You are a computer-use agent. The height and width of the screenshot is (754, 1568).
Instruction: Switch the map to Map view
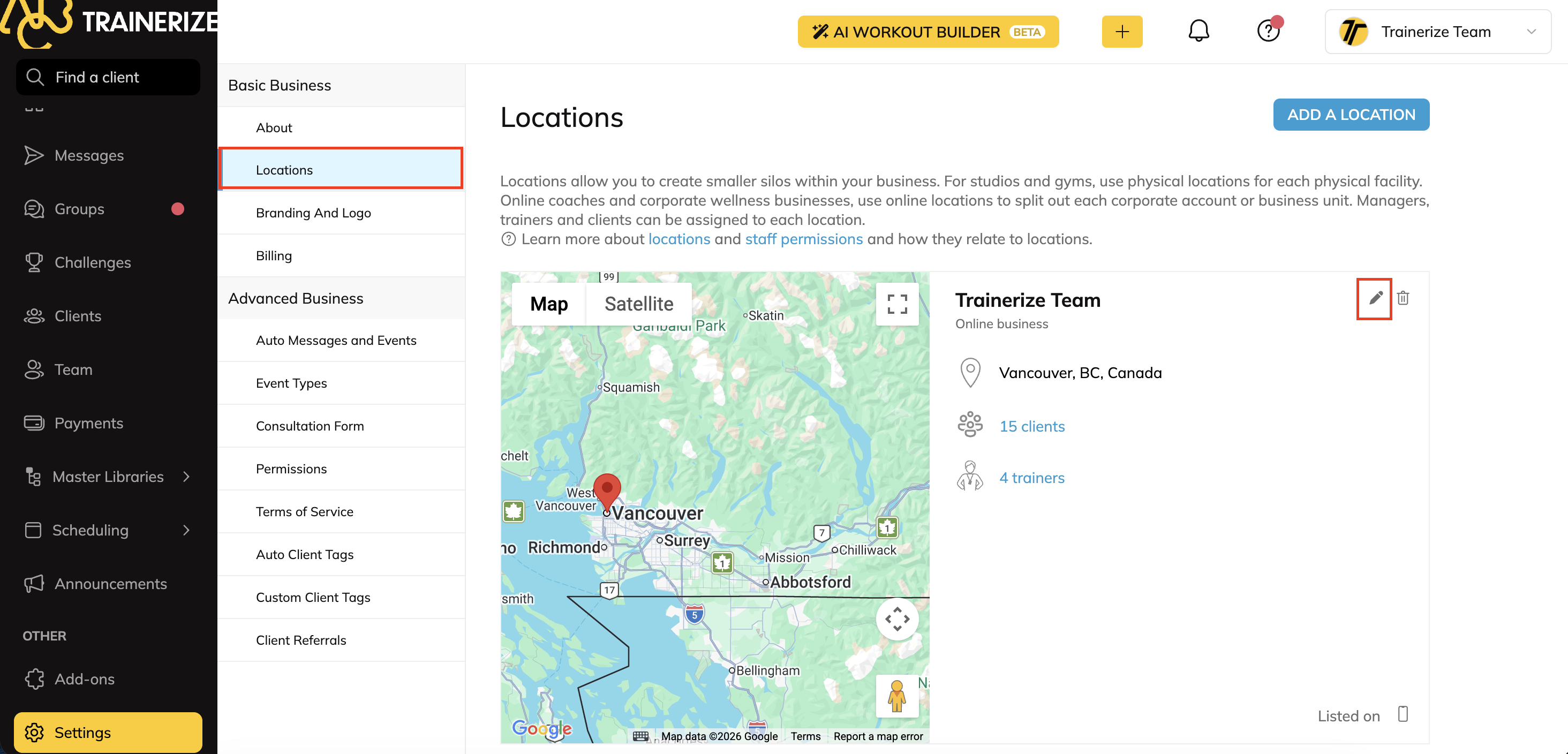tap(549, 304)
